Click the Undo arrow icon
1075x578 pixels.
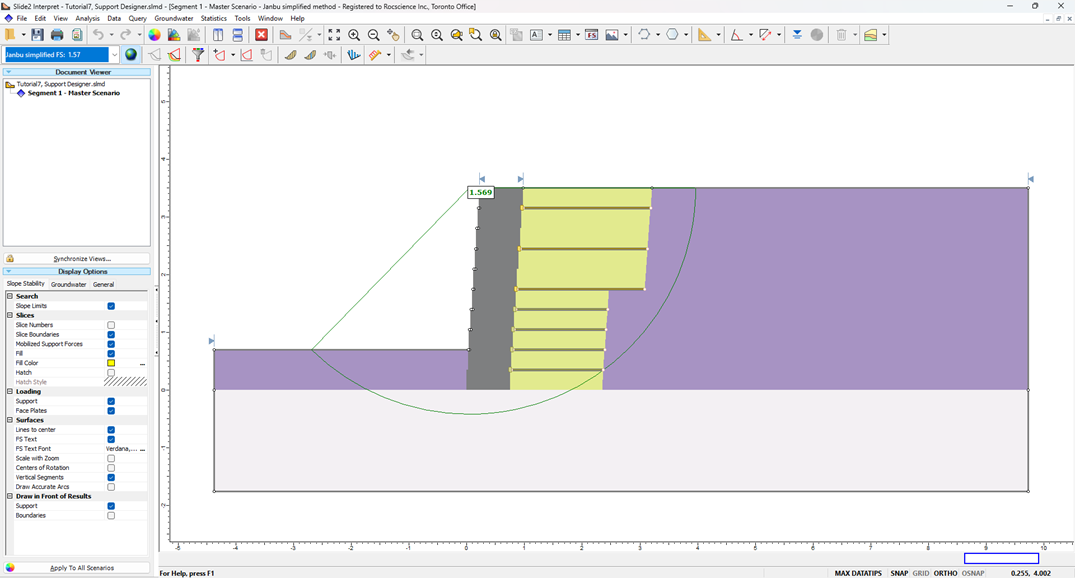tap(98, 35)
